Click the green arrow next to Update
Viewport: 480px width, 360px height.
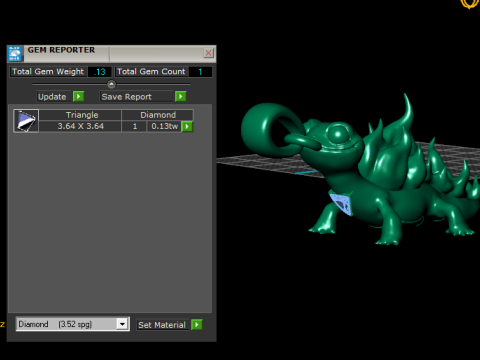pyautogui.click(x=78, y=97)
